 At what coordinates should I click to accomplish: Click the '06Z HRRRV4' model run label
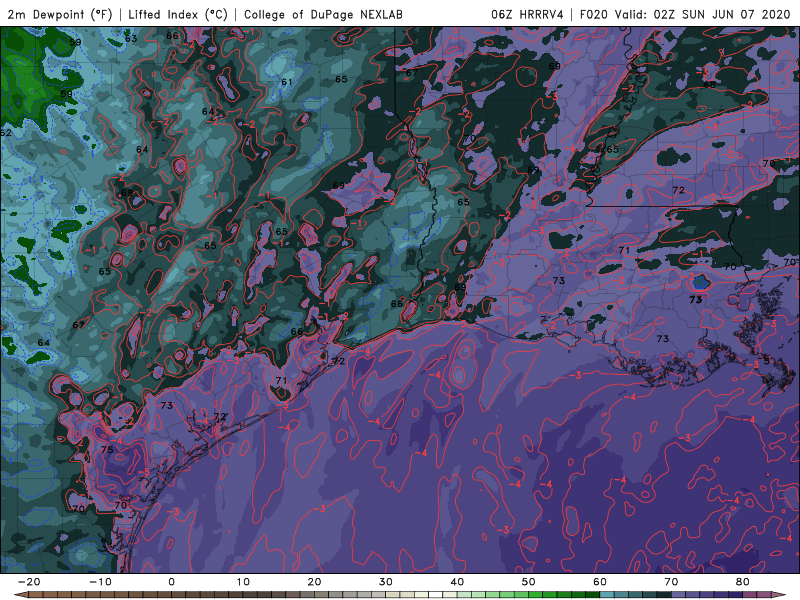(527, 14)
